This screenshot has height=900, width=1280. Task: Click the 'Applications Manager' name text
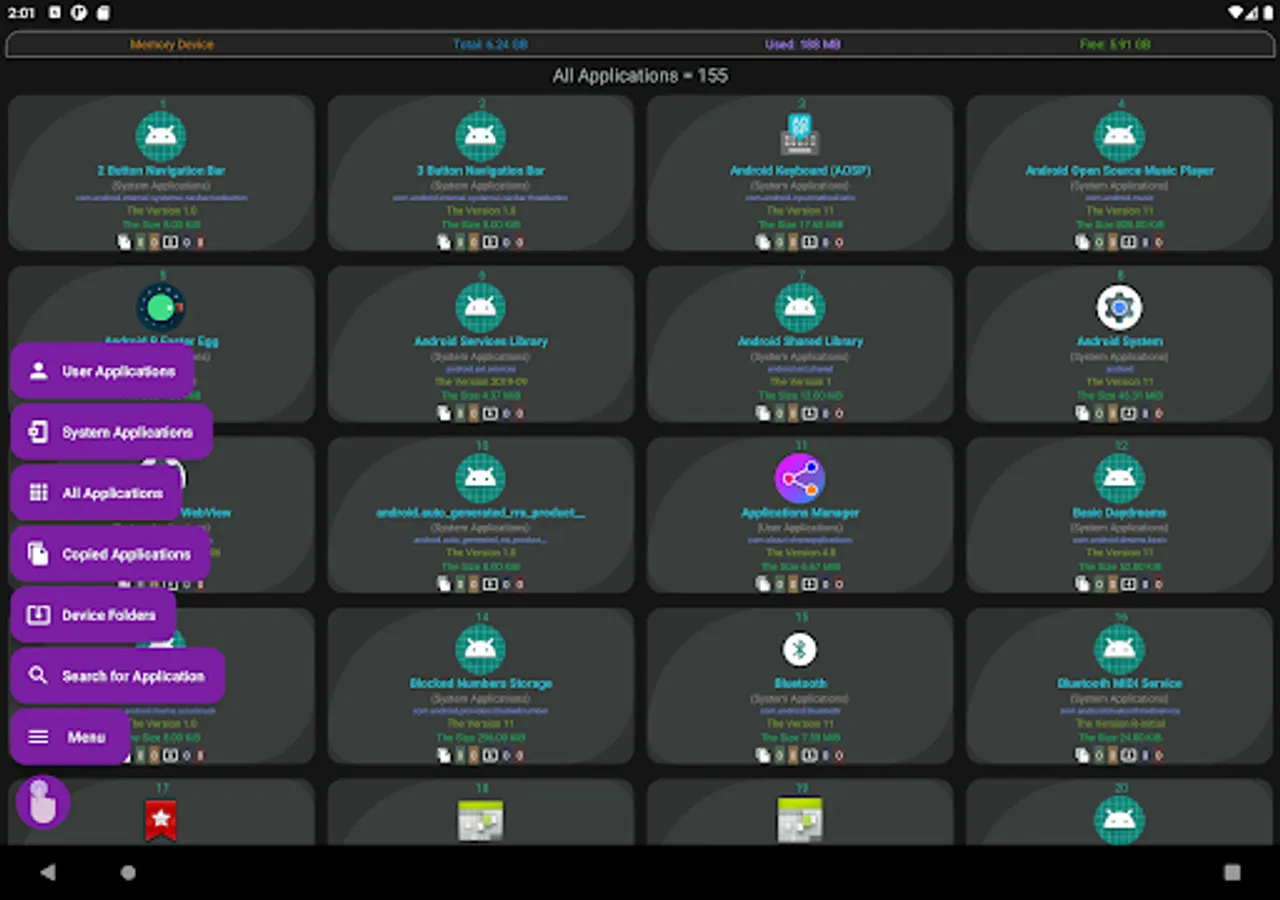tap(800, 513)
